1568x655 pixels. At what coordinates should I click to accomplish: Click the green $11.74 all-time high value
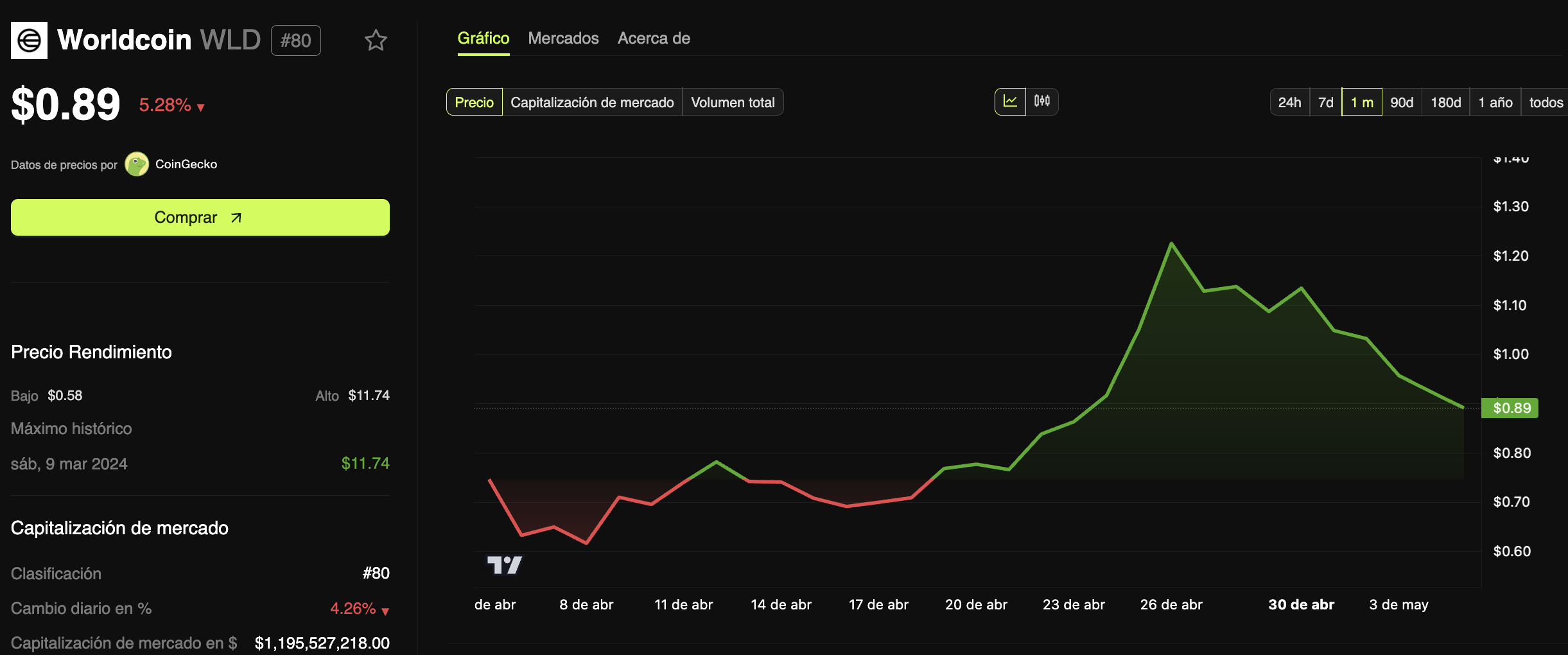365,463
